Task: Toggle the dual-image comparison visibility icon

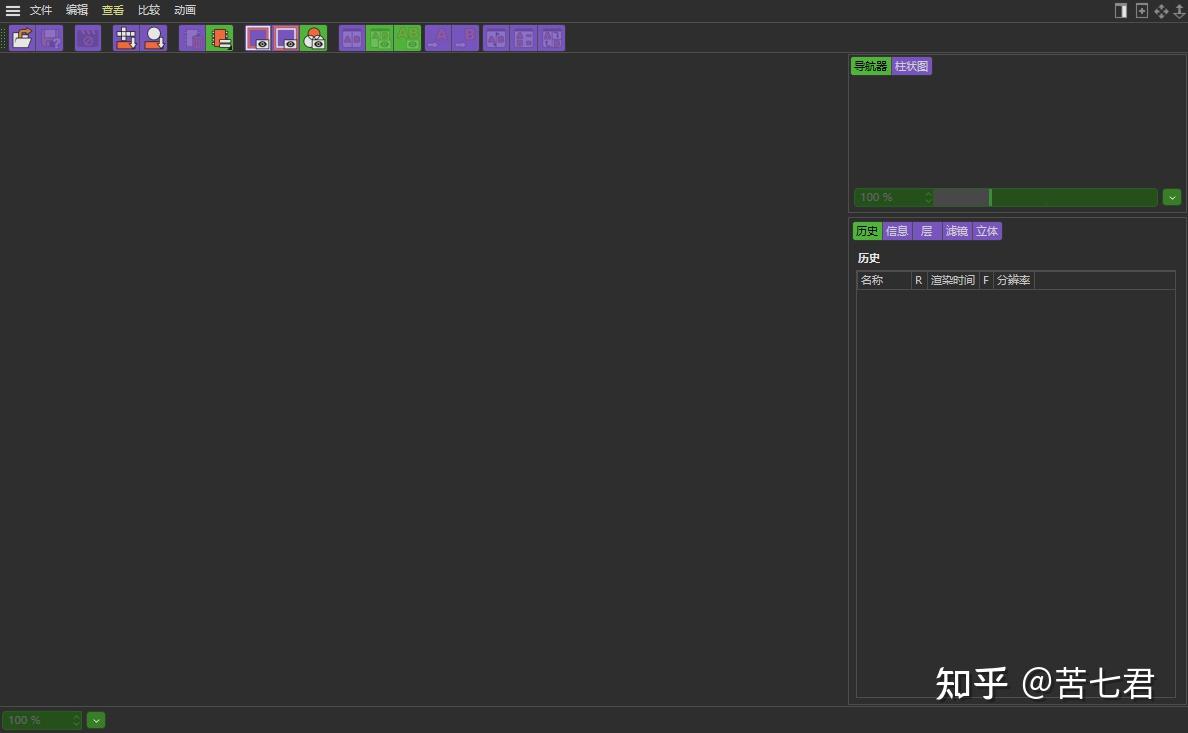Action: pos(286,38)
